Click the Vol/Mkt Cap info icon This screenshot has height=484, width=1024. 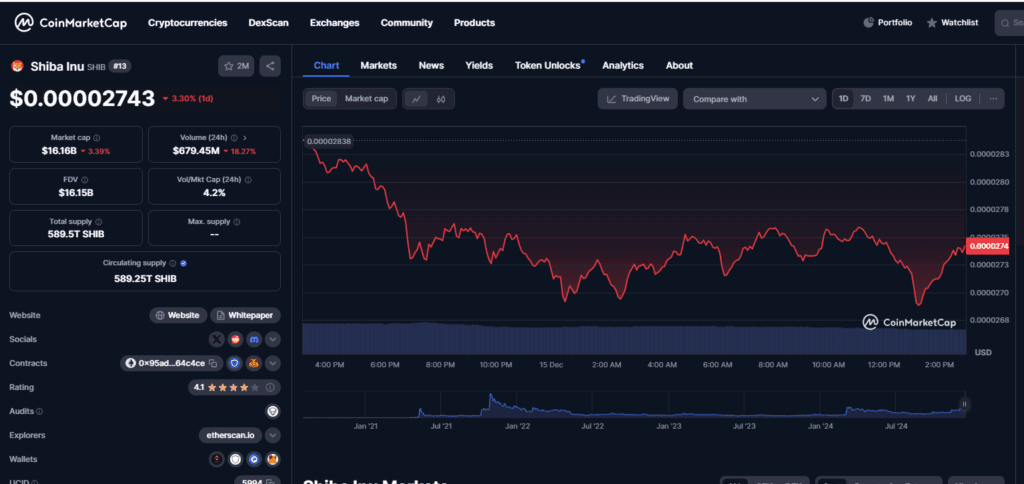(248, 180)
